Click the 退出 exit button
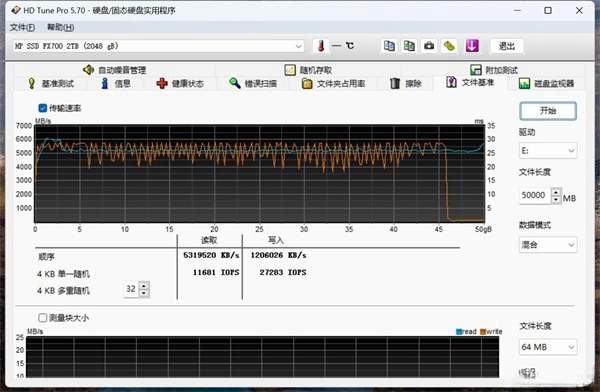Screen dimensions: 600x392 click(507, 46)
